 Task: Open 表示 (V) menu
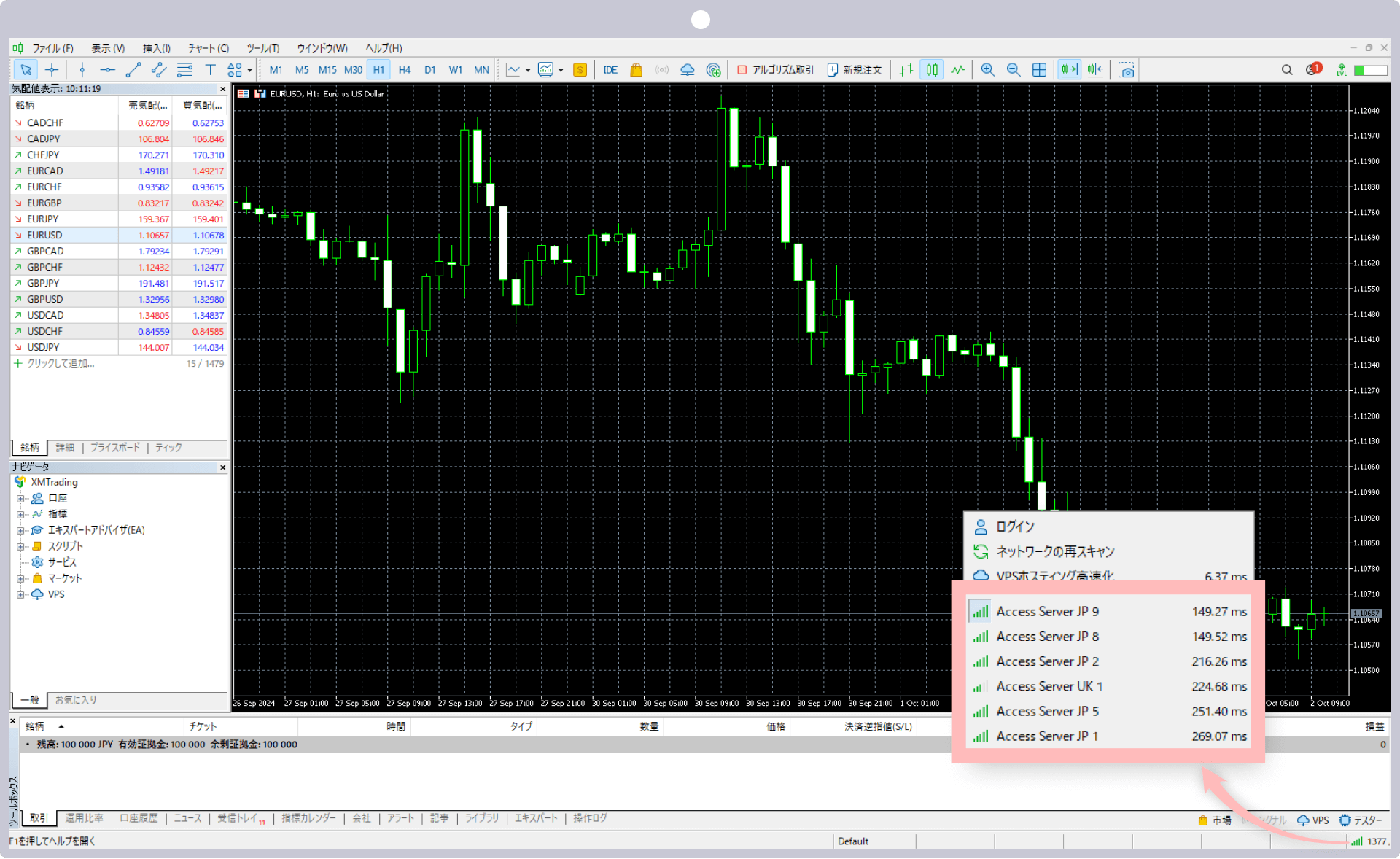pos(108,48)
